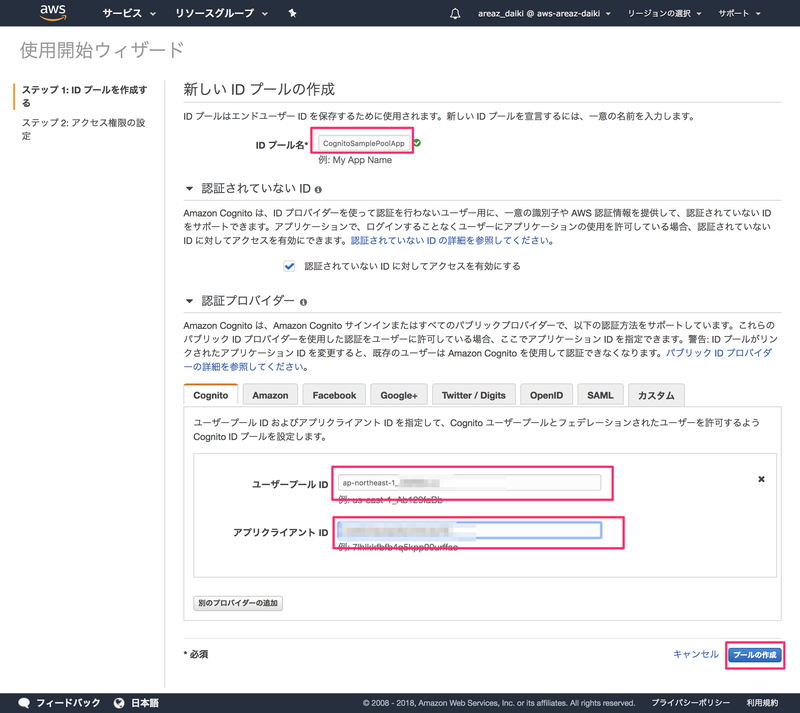The height and width of the screenshot is (713, 800).
Task: Click the feedback speech bubble icon
Action: 24,703
